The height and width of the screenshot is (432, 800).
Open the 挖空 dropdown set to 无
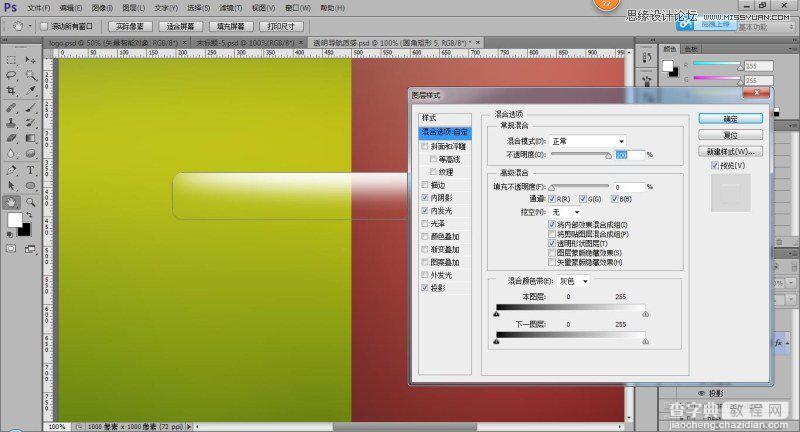click(565, 212)
